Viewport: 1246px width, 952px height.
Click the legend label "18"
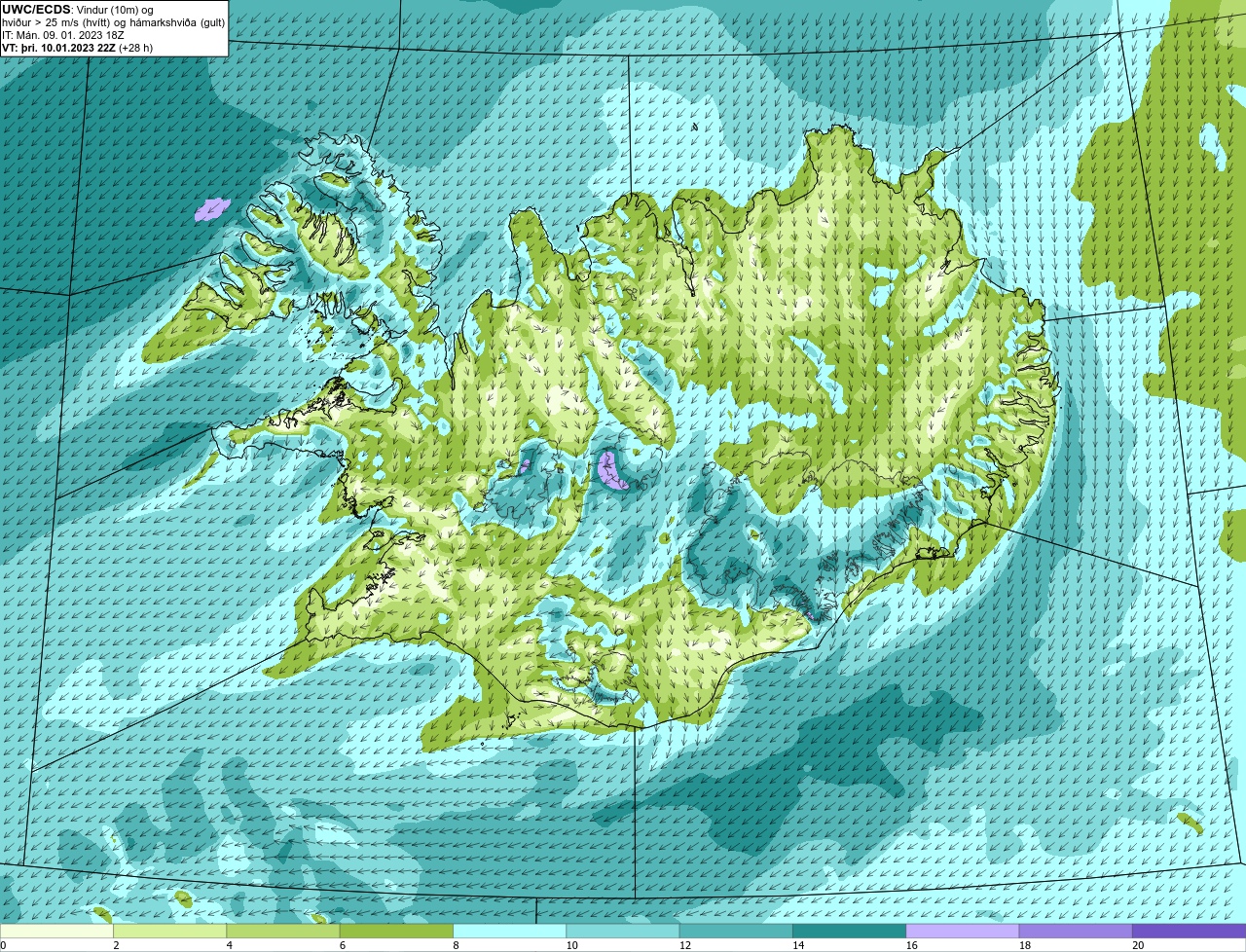[1024, 945]
